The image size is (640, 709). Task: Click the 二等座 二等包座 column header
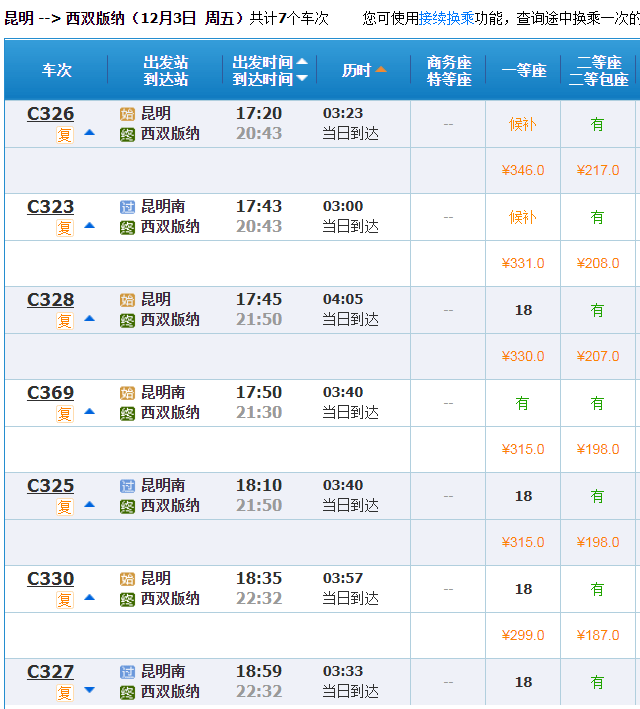coord(599,71)
